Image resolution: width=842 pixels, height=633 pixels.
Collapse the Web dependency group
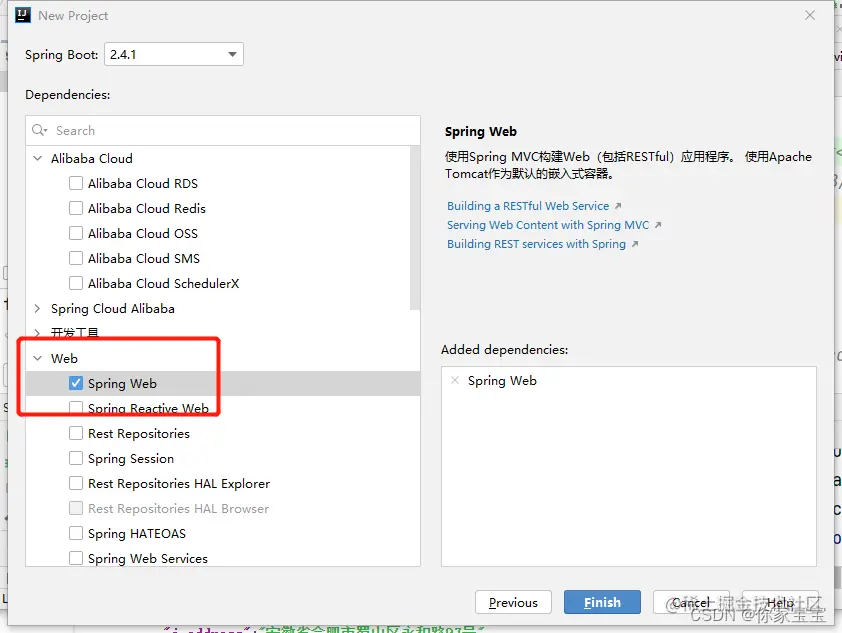(38, 358)
